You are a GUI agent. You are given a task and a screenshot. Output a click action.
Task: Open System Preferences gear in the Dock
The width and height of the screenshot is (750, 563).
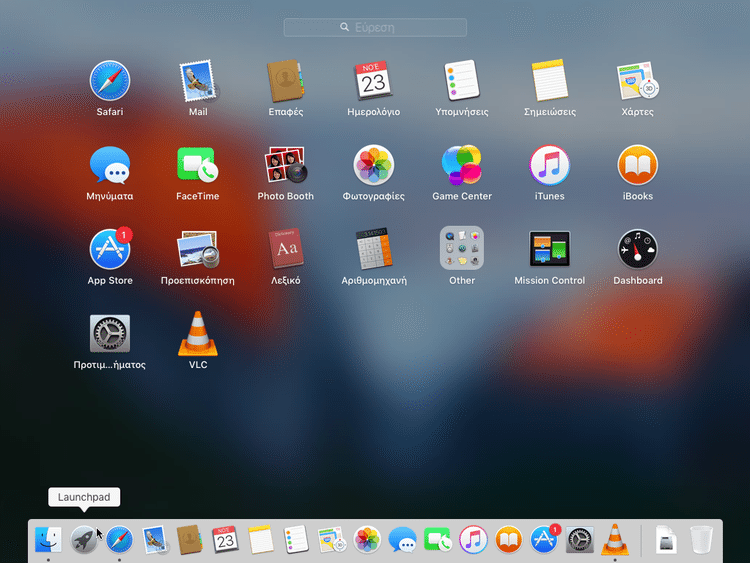[x=580, y=539]
